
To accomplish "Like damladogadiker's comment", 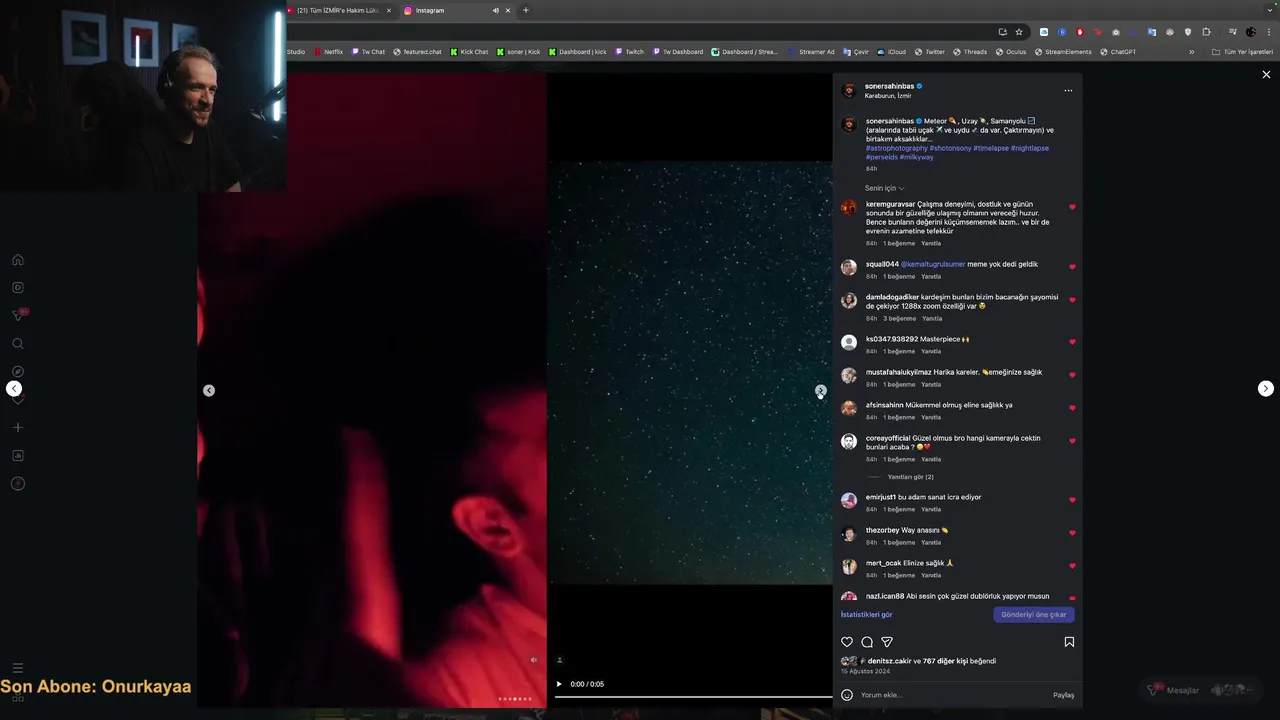I will pos(1073,300).
